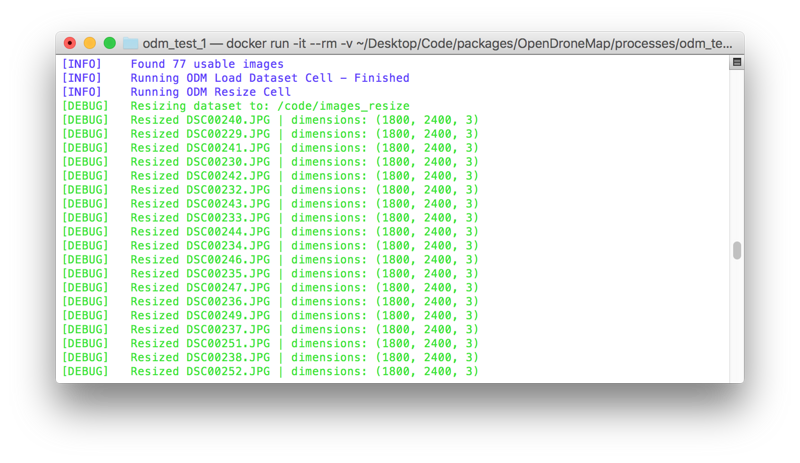
Task: Click the Running ODM Load Dataset Cell line
Action: (x=235, y=78)
